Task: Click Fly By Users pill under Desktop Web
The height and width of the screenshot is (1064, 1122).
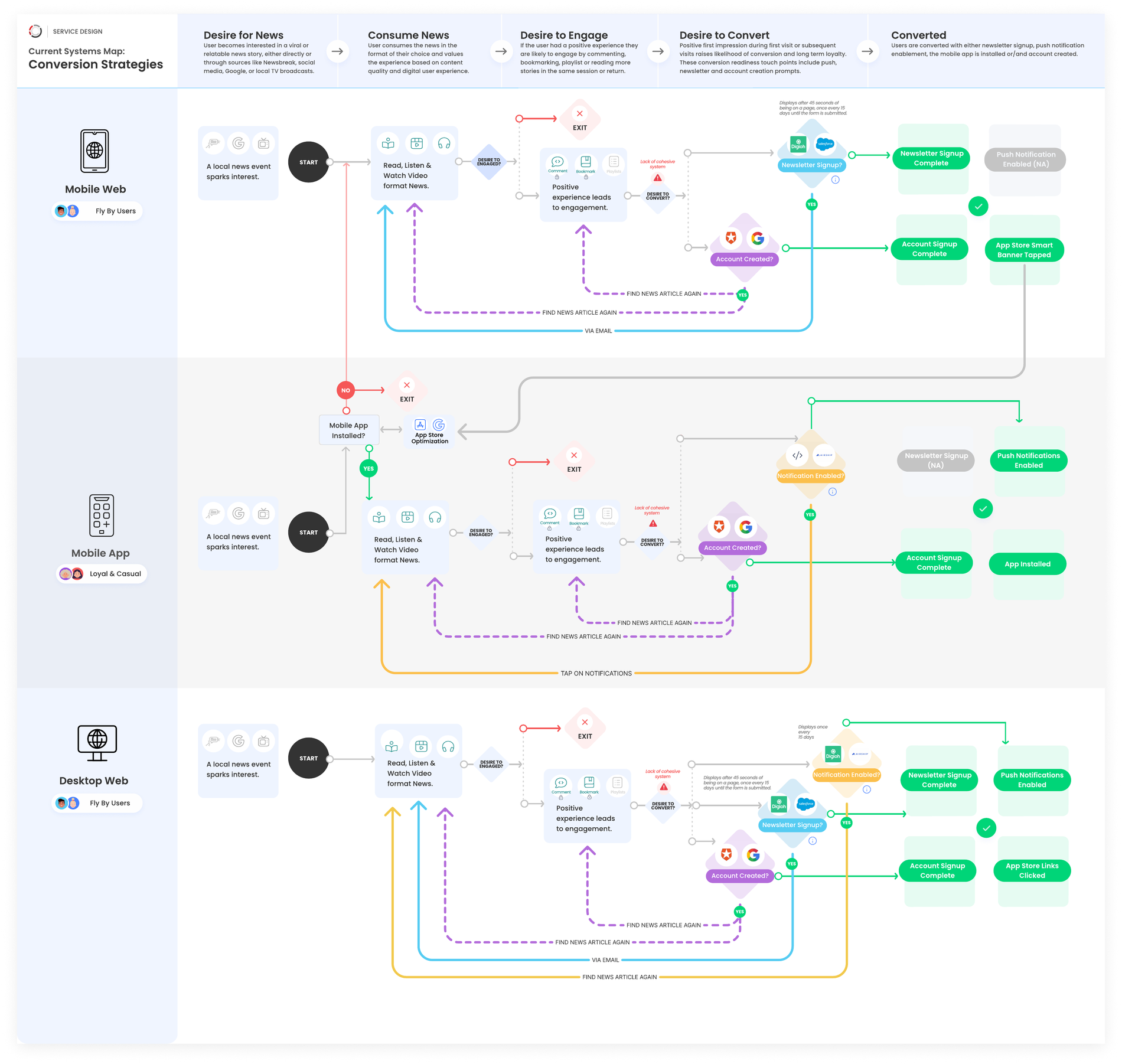Action: pyautogui.click(x=97, y=803)
